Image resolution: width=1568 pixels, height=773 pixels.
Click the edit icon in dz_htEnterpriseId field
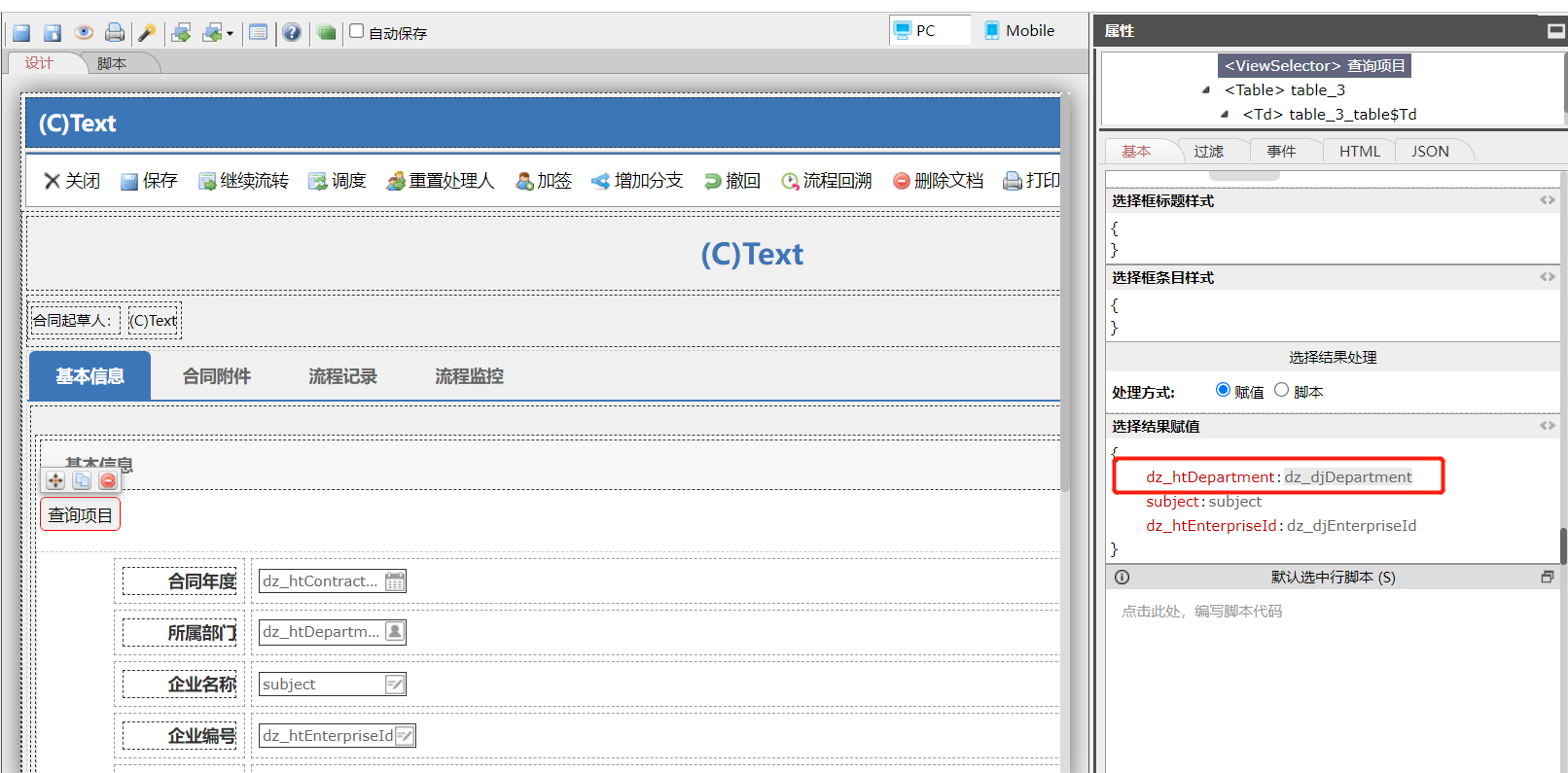point(405,736)
